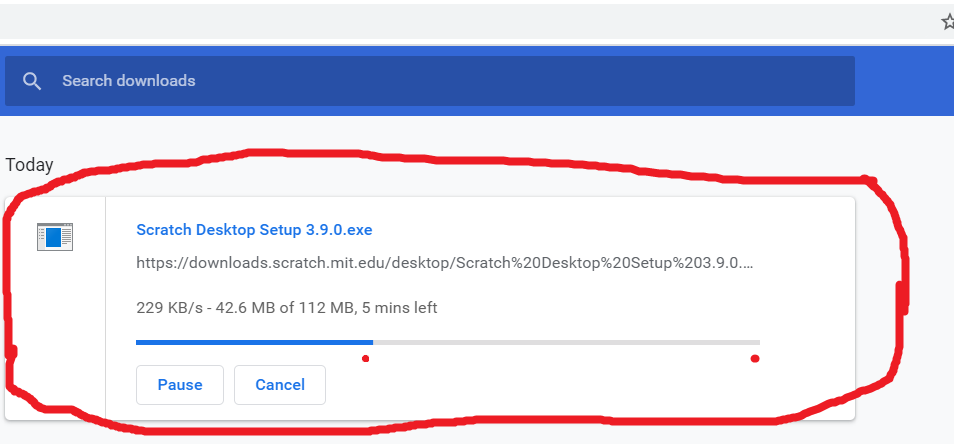Click blue header area right of search field
The height and width of the screenshot is (444, 954).
[x=904, y=81]
